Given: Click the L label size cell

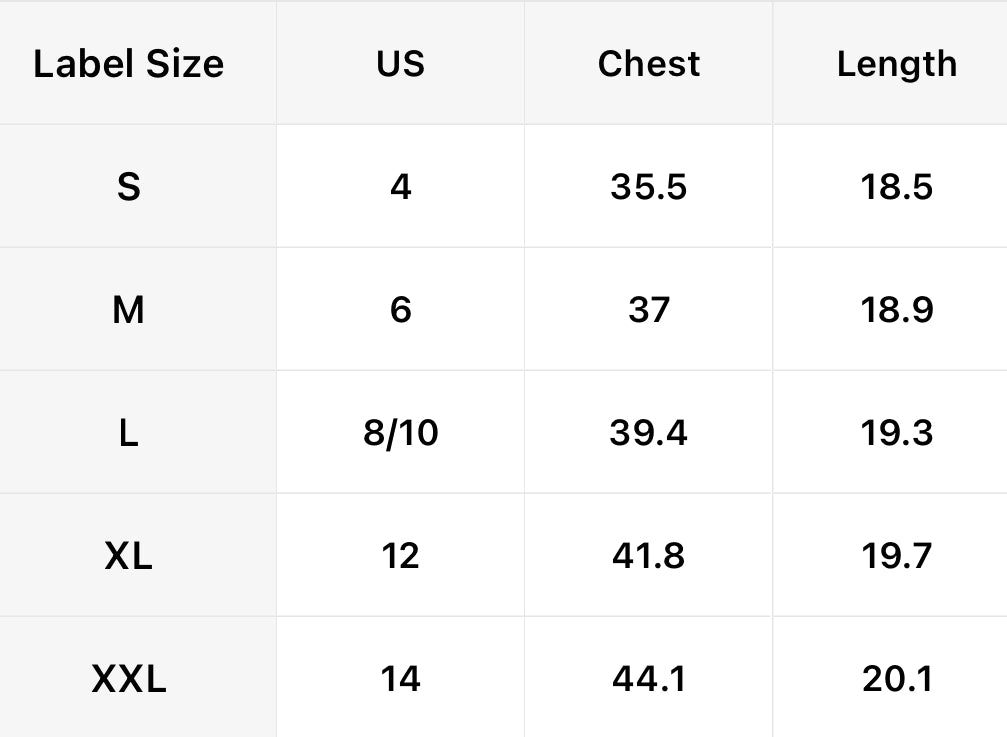Looking at the screenshot, I should (x=128, y=433).
